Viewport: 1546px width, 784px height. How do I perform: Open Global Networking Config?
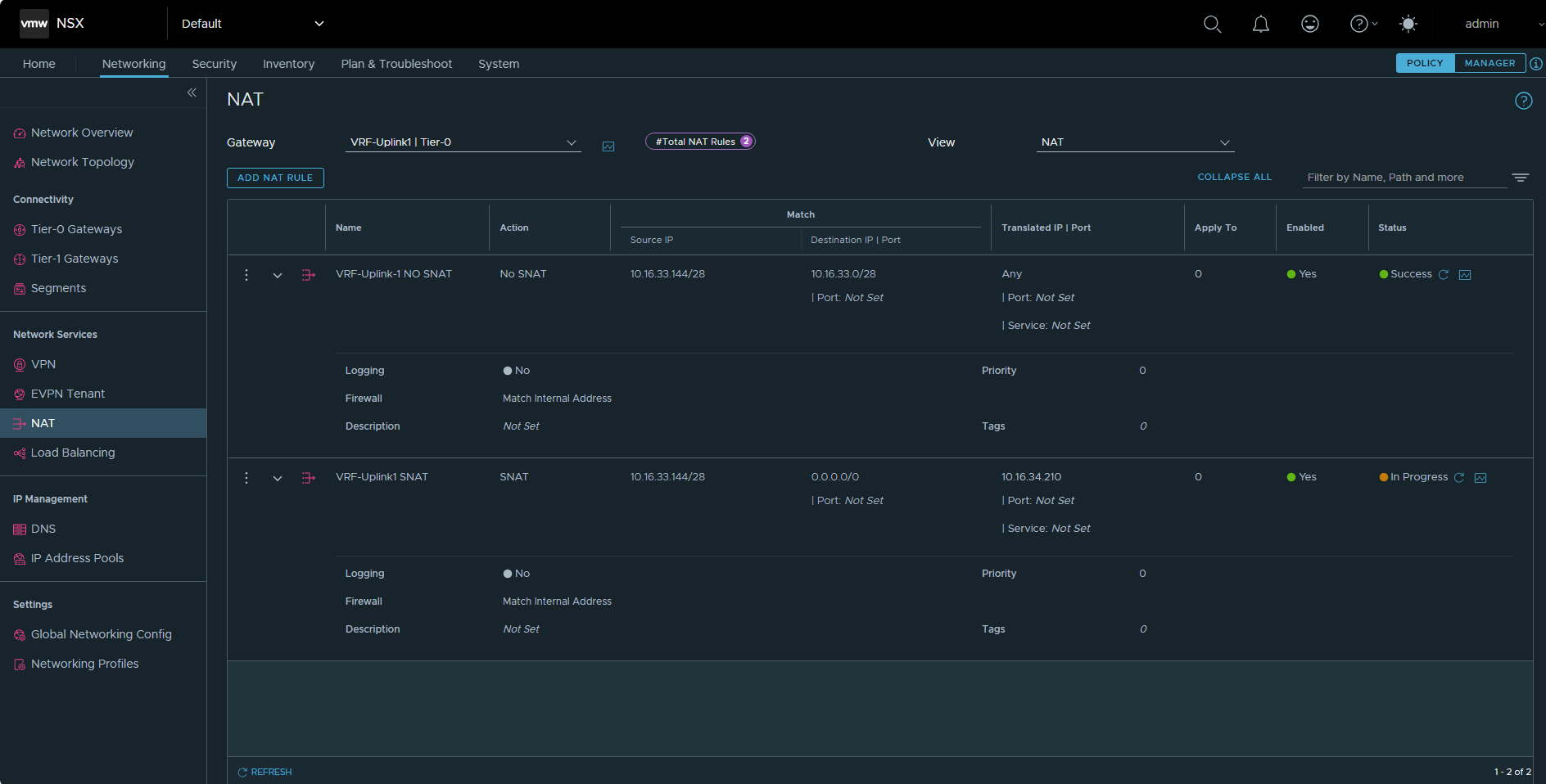103,634
